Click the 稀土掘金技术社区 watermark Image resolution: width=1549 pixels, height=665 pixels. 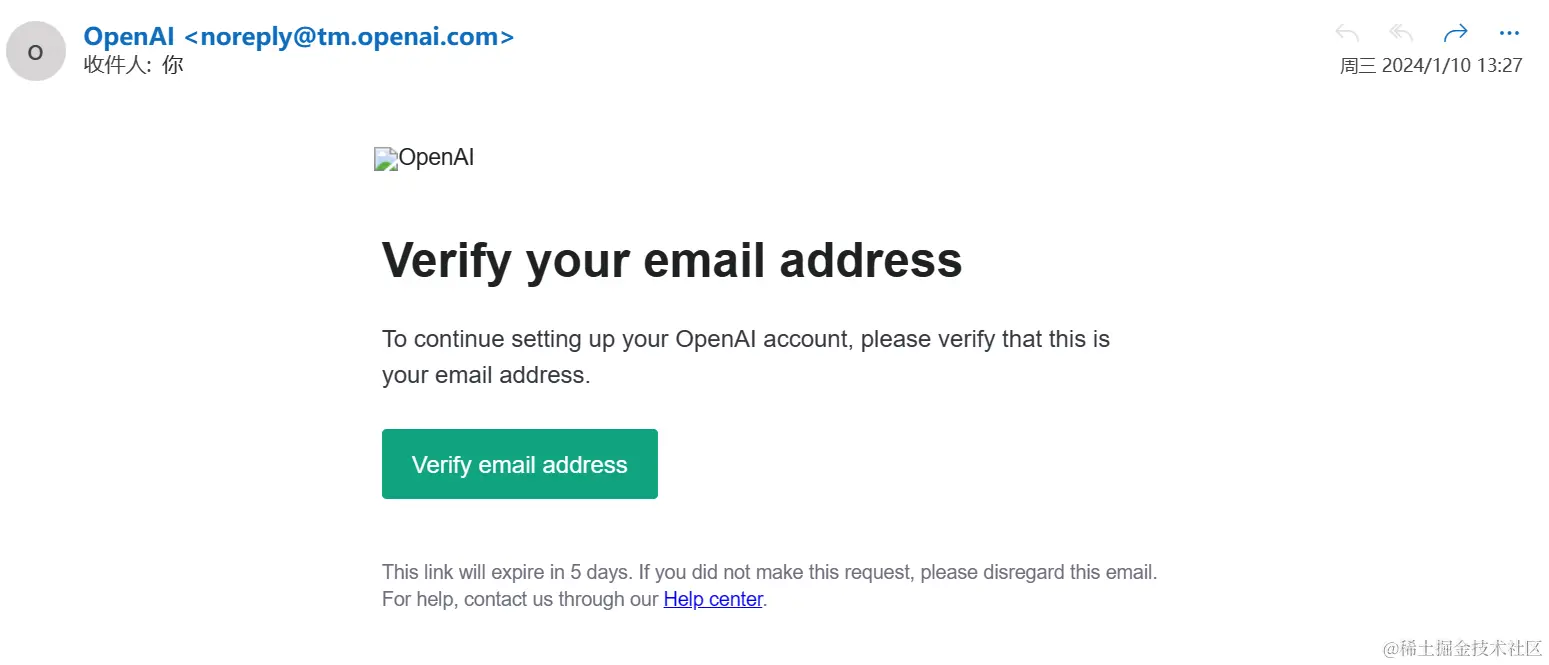click(1463, 648)
